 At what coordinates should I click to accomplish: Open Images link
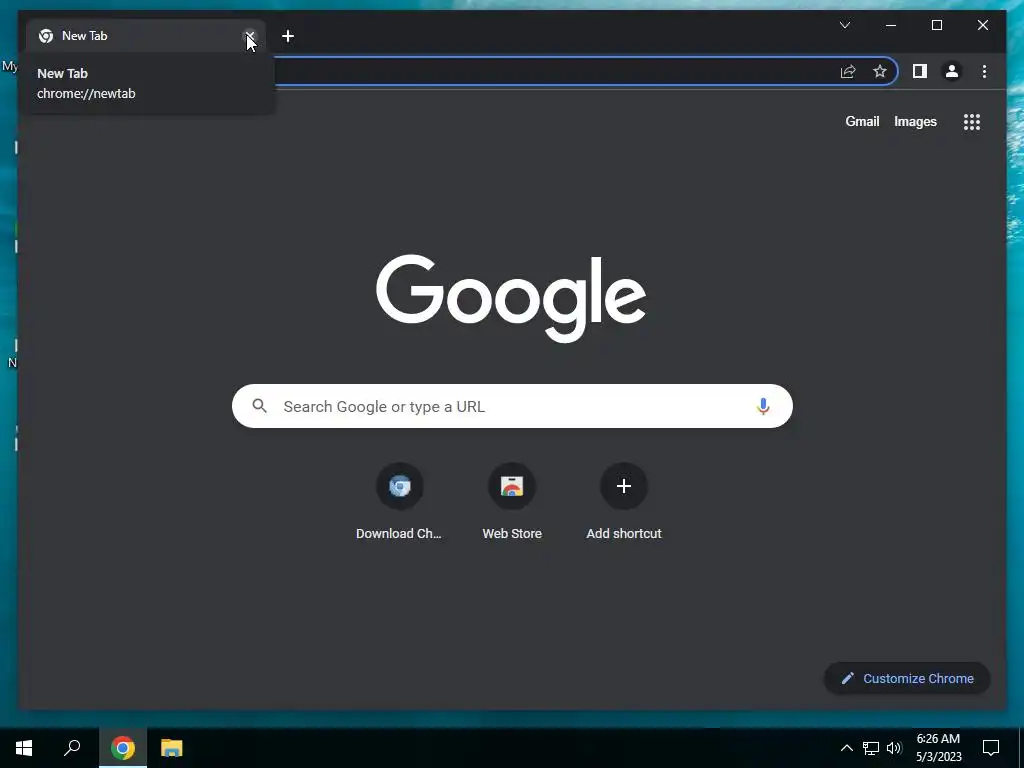pos(915,121)
